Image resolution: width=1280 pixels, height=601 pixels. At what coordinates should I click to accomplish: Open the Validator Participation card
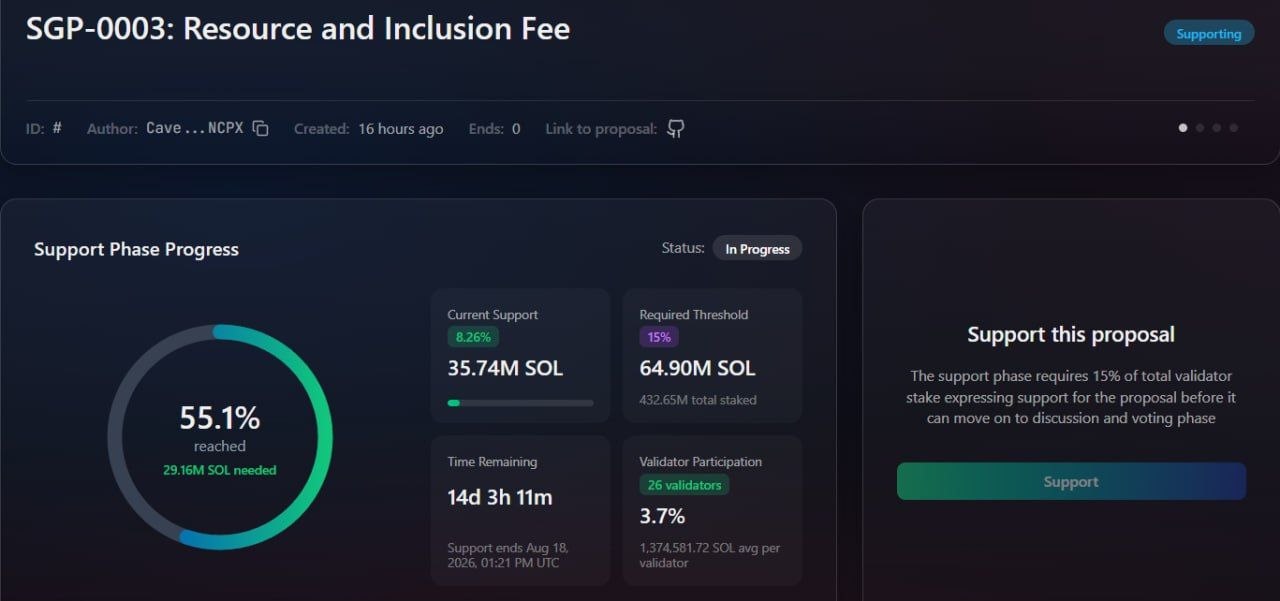coord(712,510)
